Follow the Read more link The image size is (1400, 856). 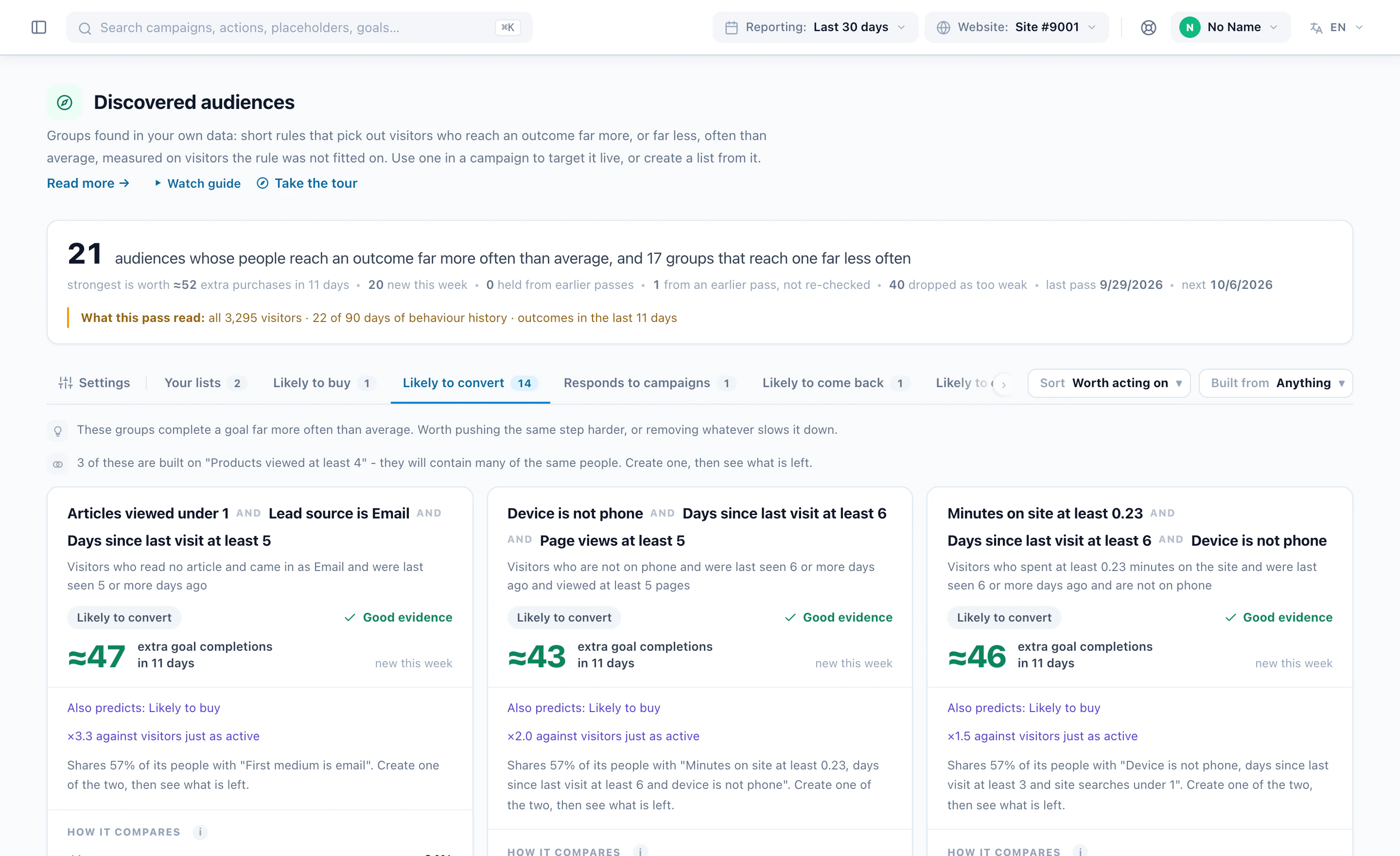coord(88,183)
